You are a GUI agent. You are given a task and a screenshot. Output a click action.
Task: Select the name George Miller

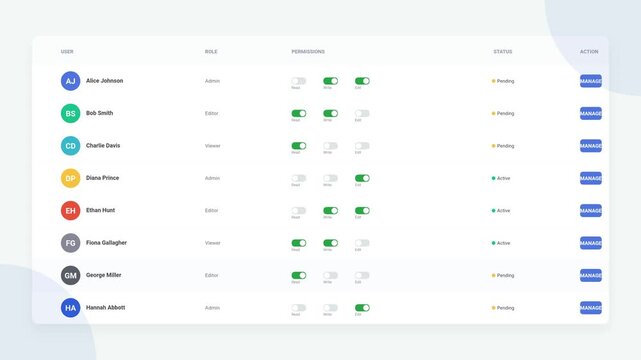103,275
